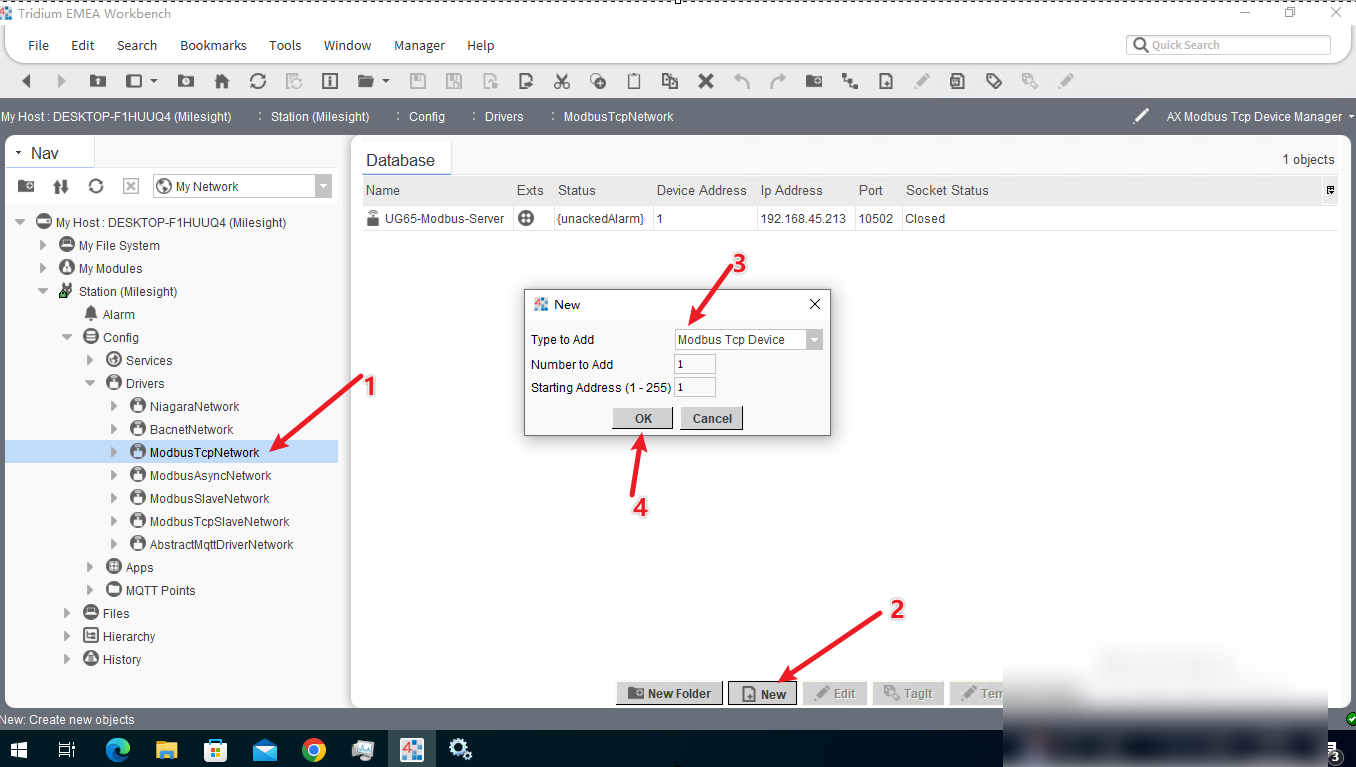
Task: Click the Quick Search box
Action: (x=1229, y=45)
